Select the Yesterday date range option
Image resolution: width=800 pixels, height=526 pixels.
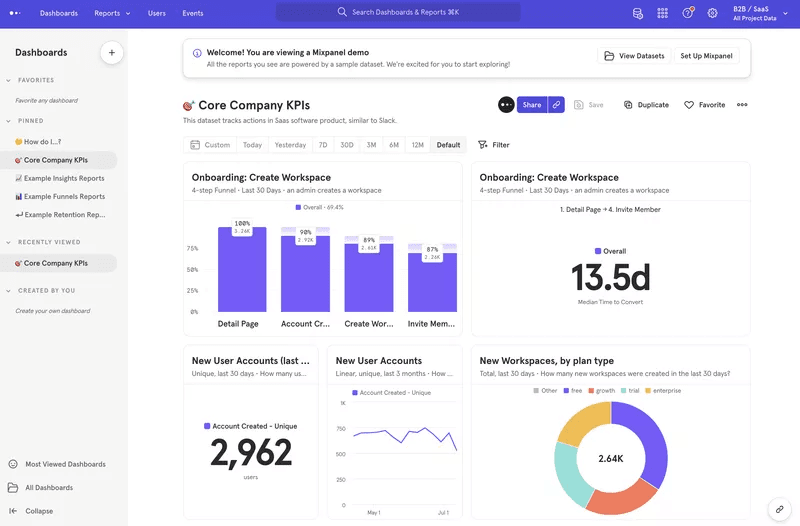click(x=290, y=145)
